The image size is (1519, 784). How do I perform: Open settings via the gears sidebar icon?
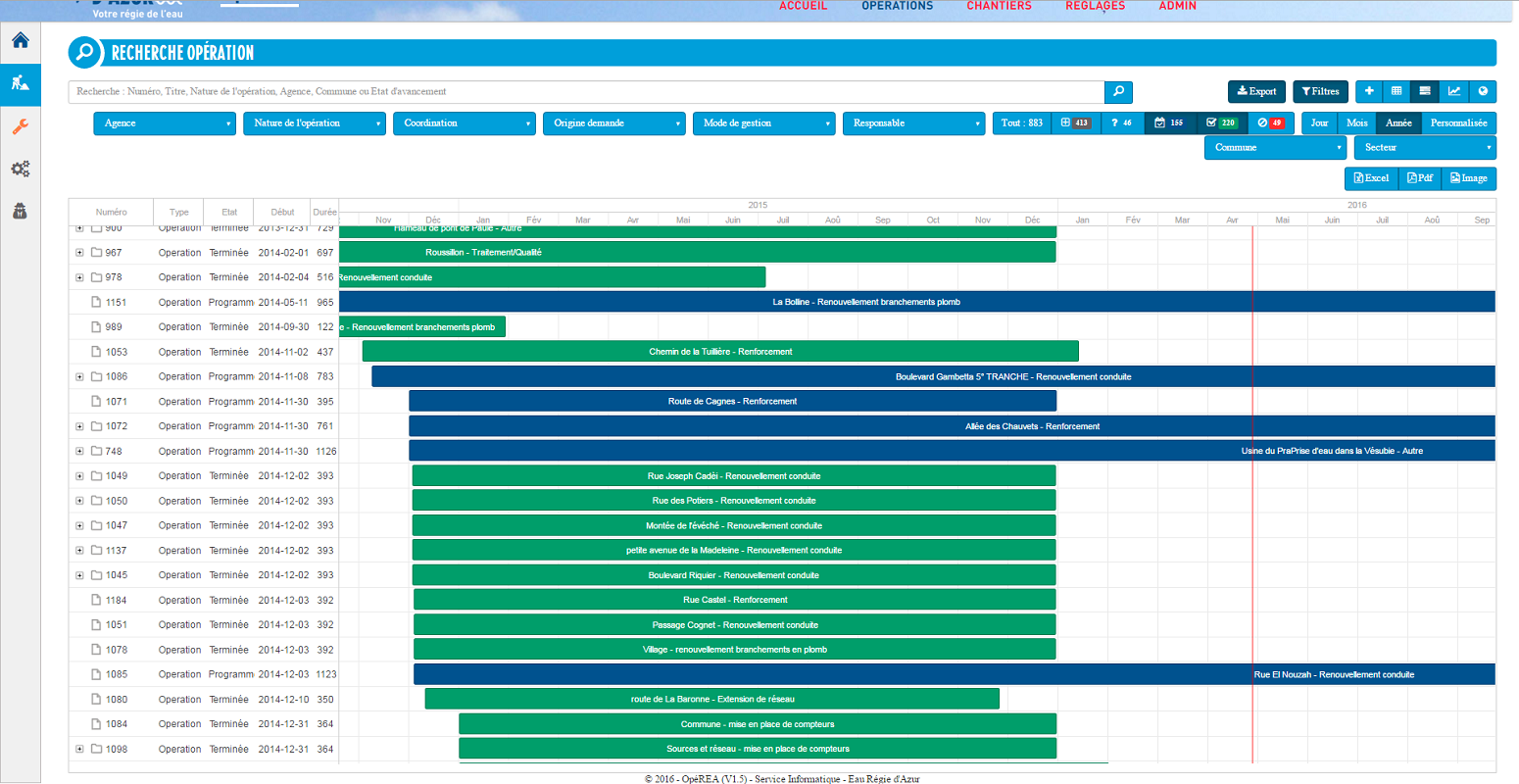(x=19, y=169)
